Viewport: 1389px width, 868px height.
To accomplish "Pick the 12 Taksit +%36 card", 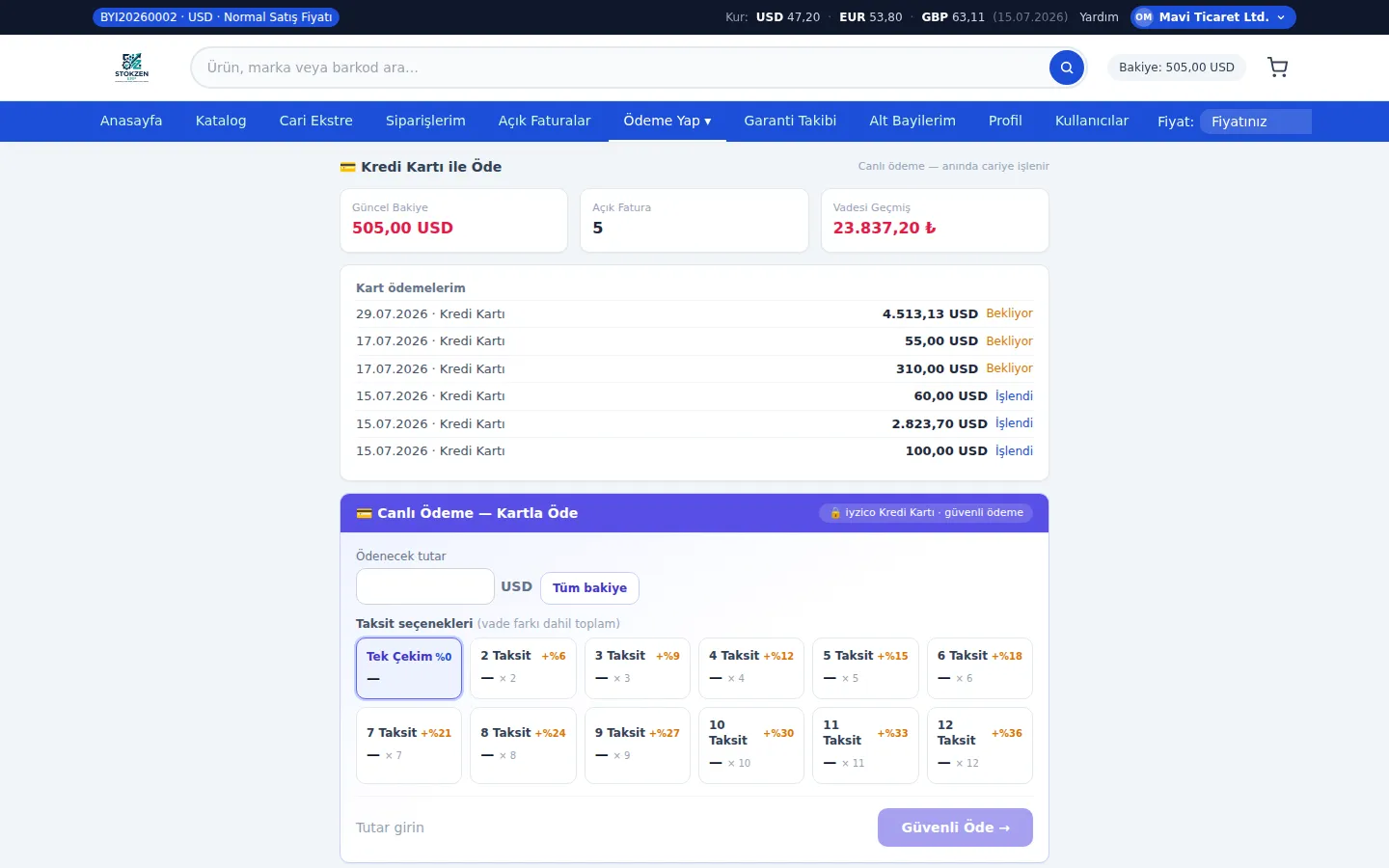I will tap(980, 746).
